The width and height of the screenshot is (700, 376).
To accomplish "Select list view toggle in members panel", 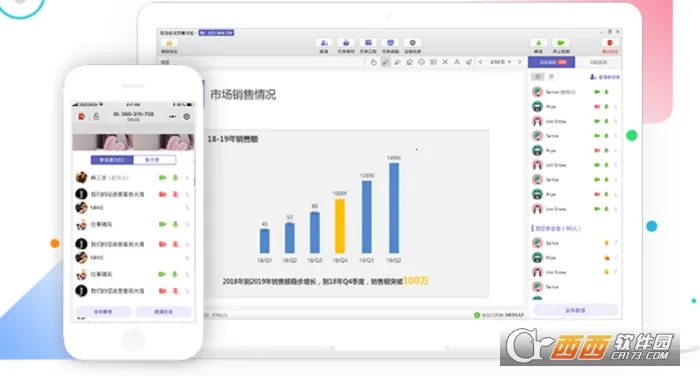I will pos(538,77).
